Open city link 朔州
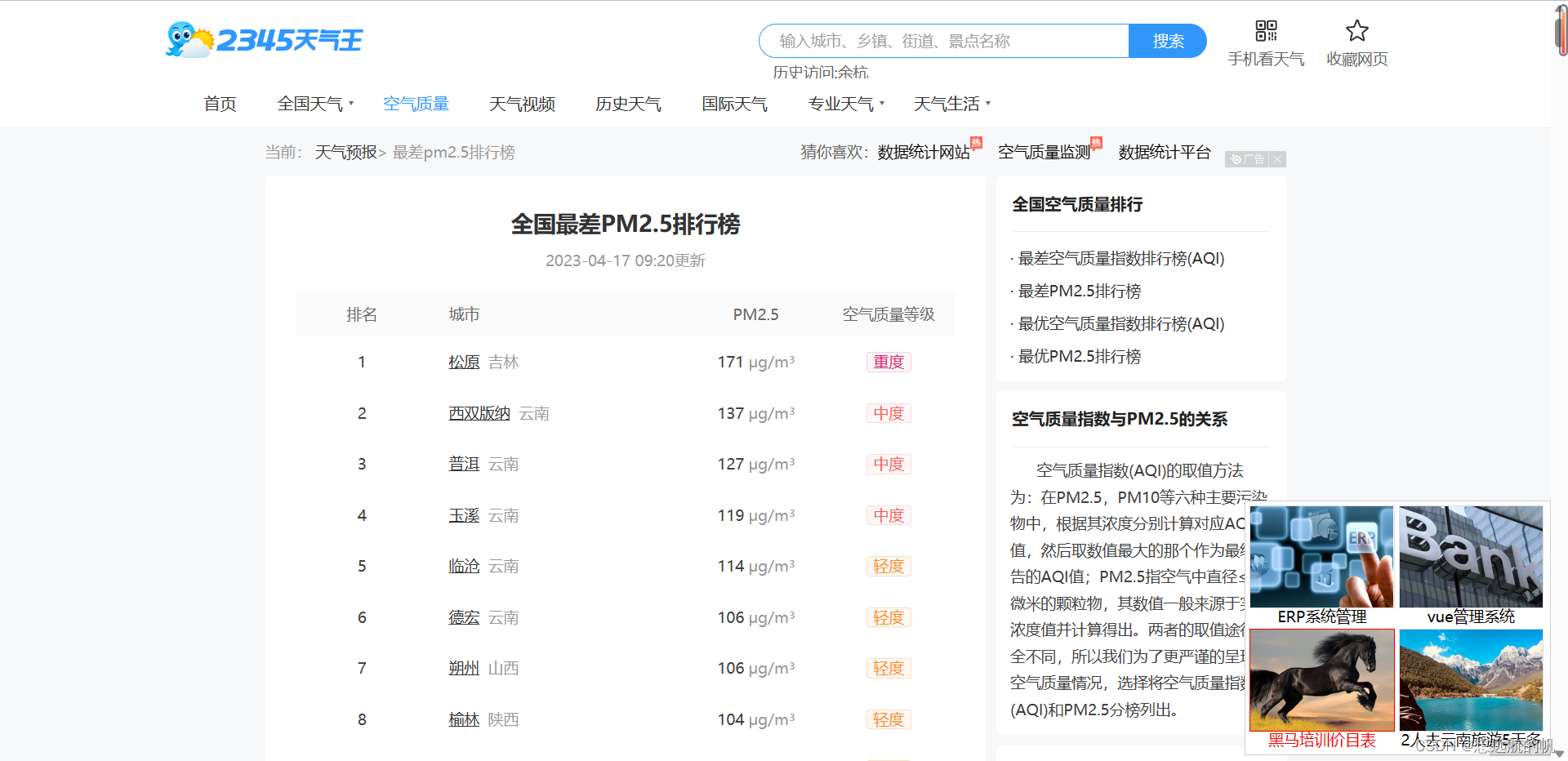1568x761 pixels. coord(464,668)
